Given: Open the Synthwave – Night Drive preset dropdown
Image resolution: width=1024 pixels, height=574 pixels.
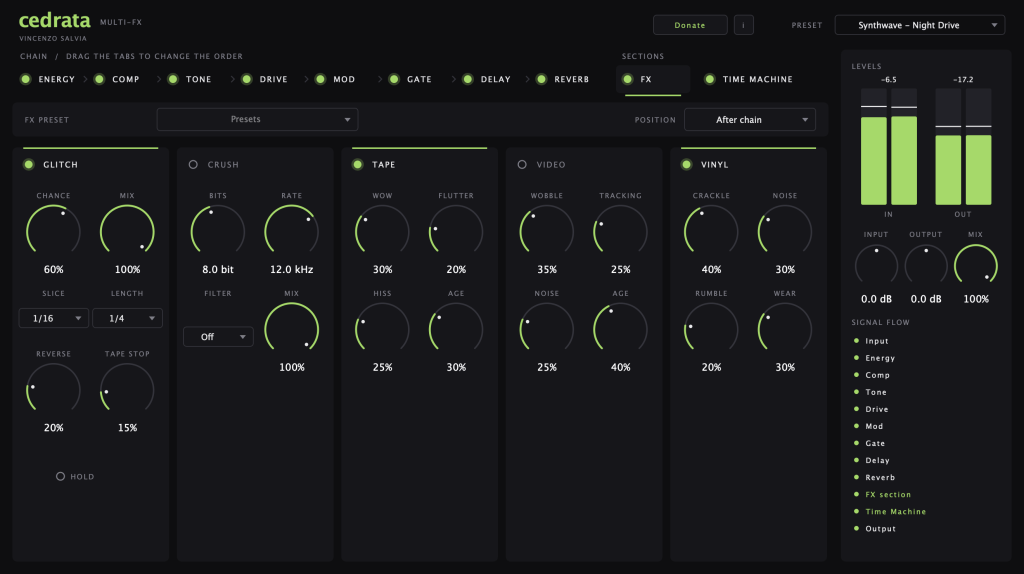Looking at the screenshot, I should (x=920, y=25).
